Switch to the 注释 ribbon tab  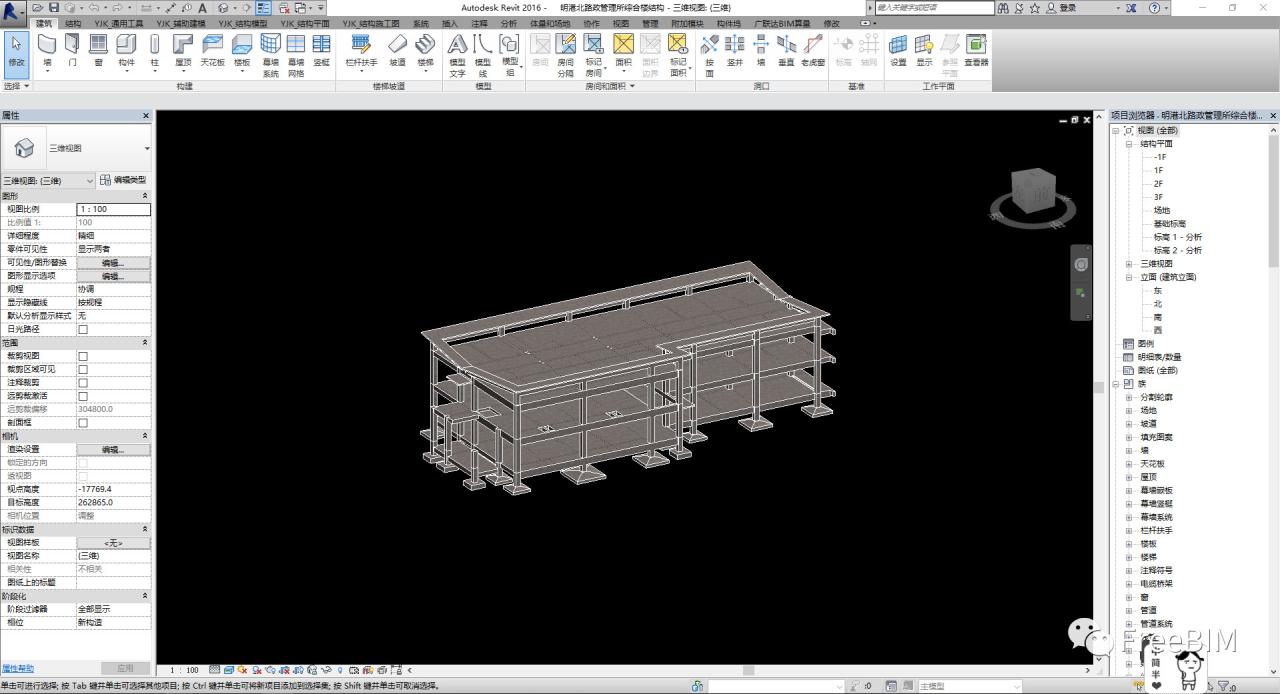479,23
